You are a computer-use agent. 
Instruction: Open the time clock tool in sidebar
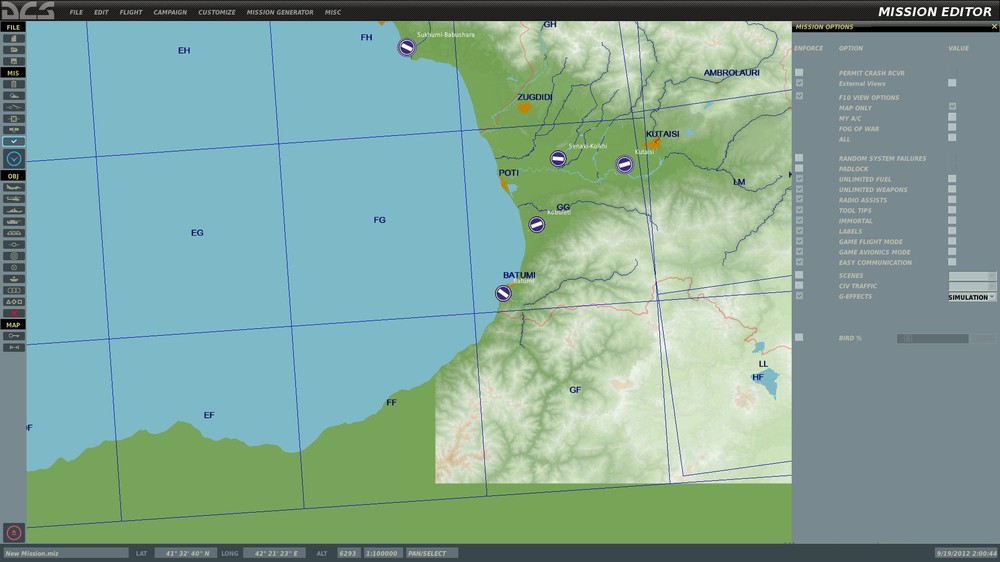point(14,158)
